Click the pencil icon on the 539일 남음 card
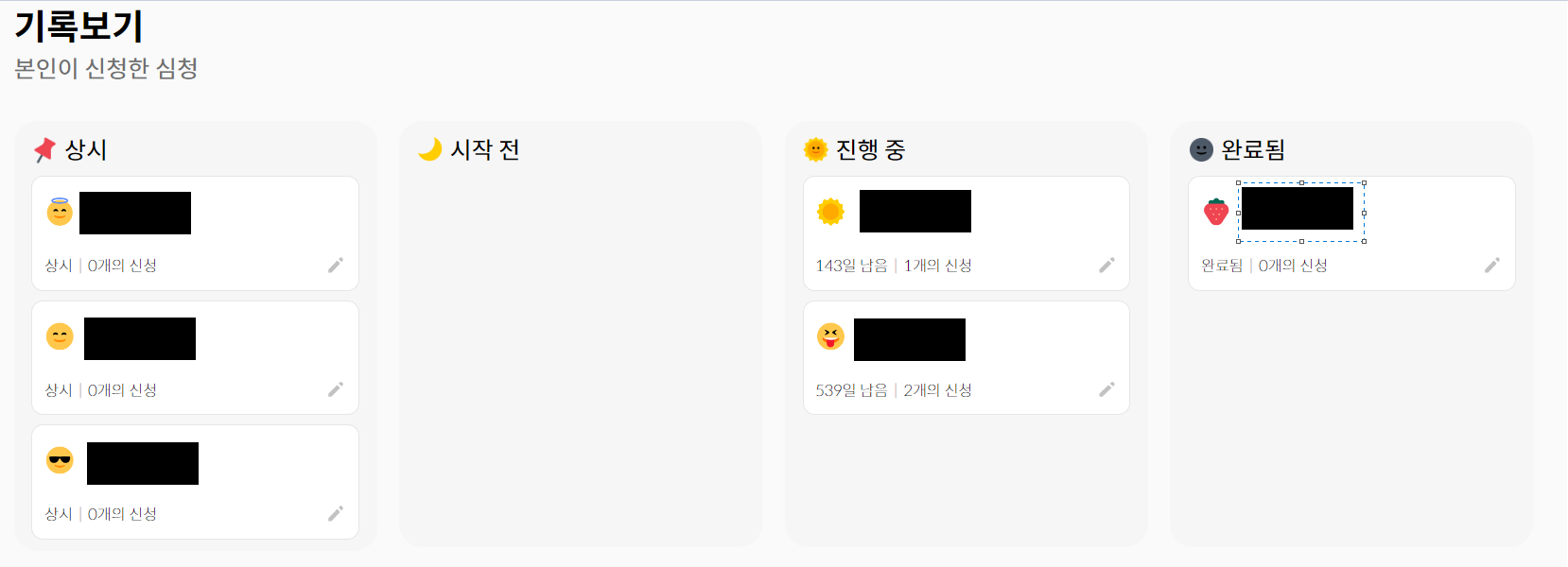This screenshot has width=1568, height=567. click(x=1107, y=389)
